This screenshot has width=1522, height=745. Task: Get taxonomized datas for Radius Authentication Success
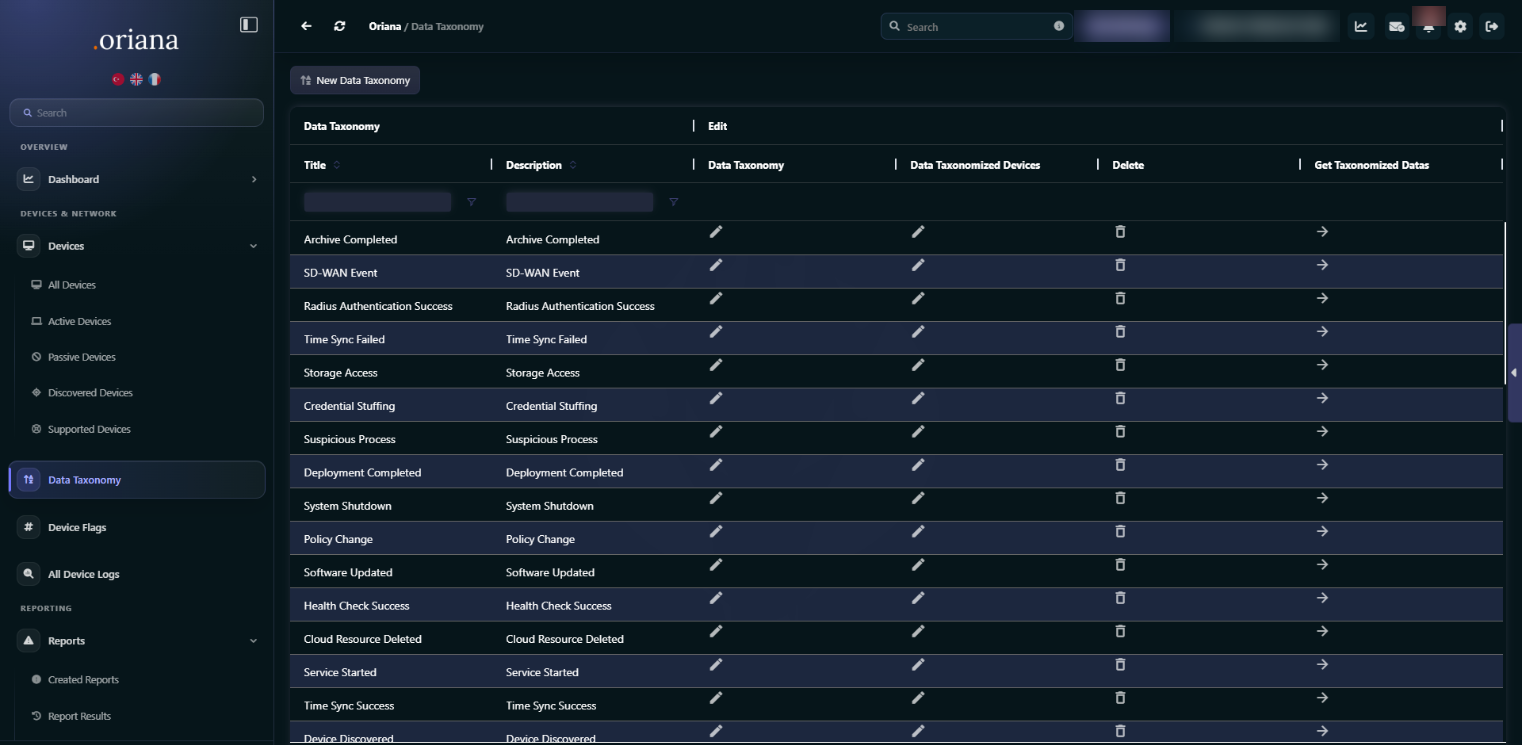tap(1322, 298)
